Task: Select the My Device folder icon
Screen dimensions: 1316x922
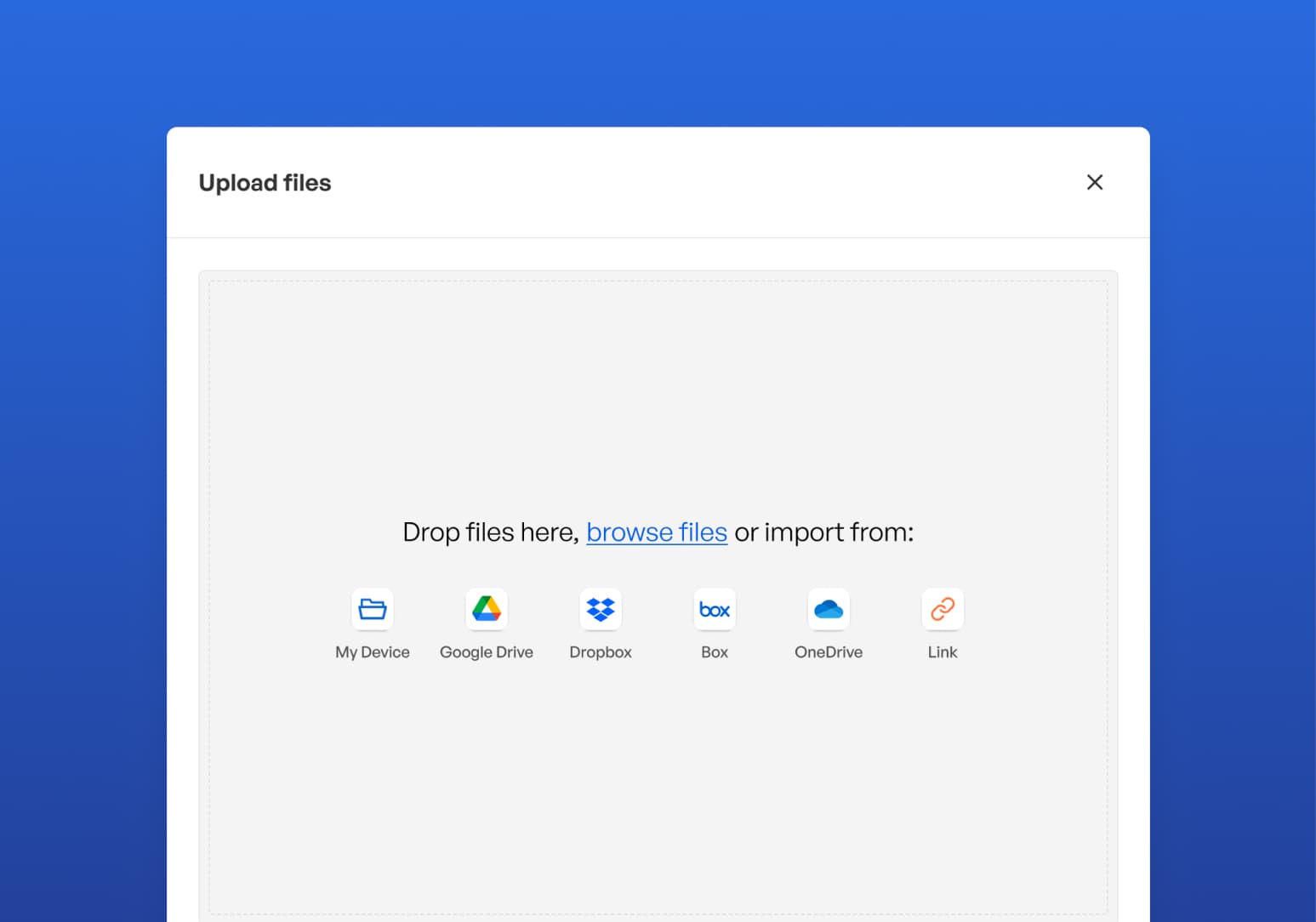Action: pyautogui.click(x=373, y=609)
